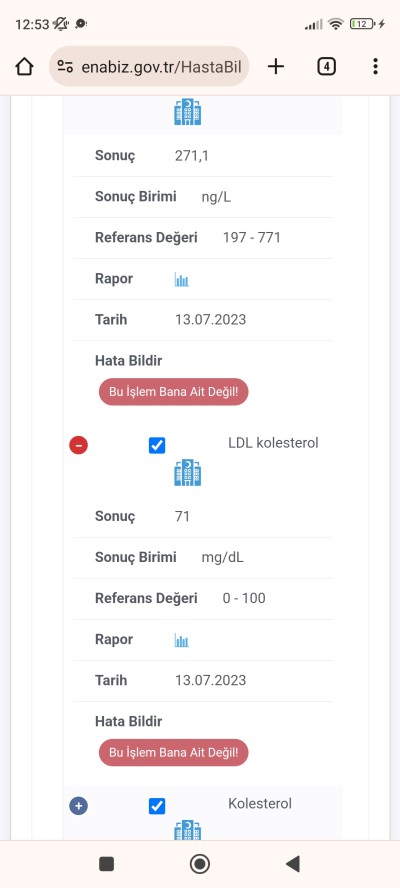Click 'Bu İşlem Bana Ait Değil!' below the 271,1 result

click(x=173, y=392)
